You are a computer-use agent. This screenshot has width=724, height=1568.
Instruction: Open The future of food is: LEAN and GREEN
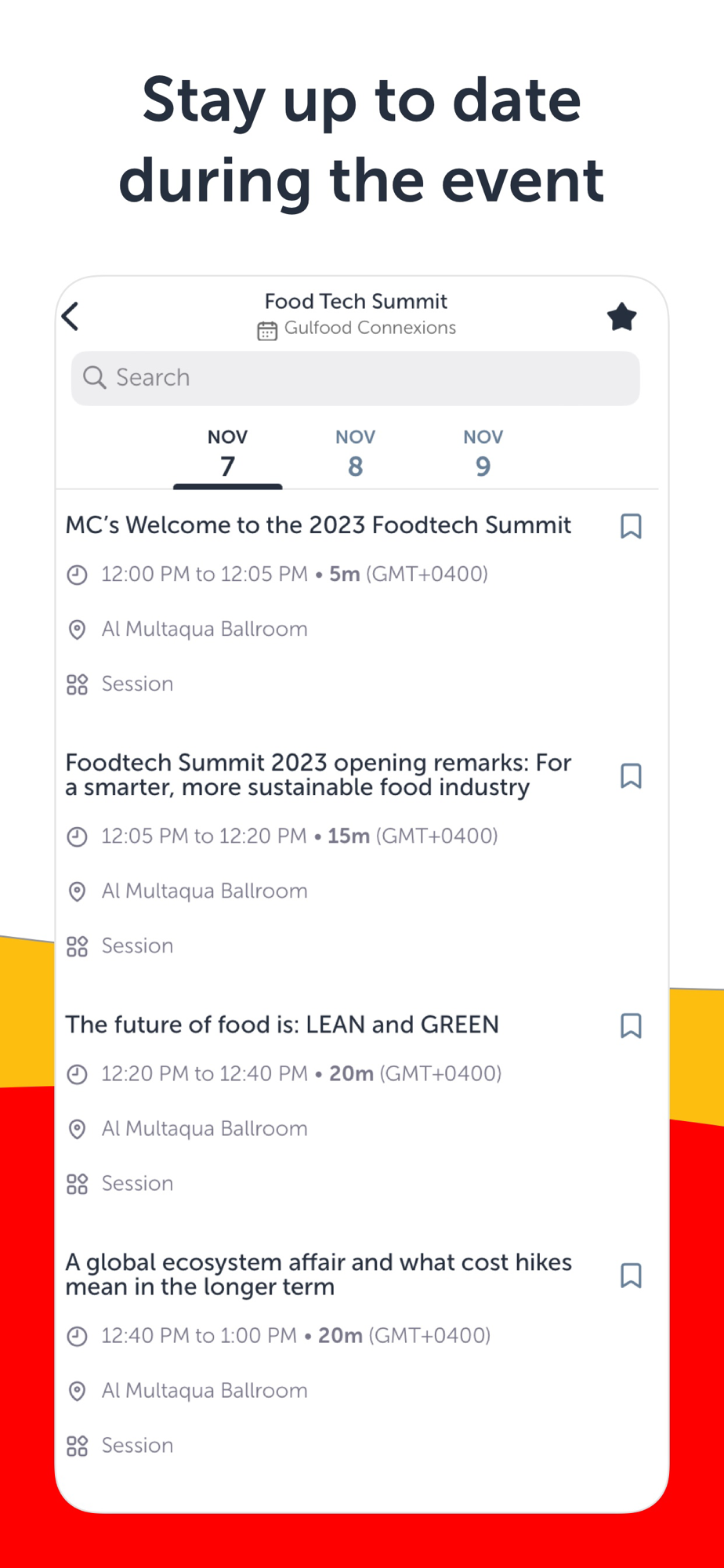pos(282,1024)
